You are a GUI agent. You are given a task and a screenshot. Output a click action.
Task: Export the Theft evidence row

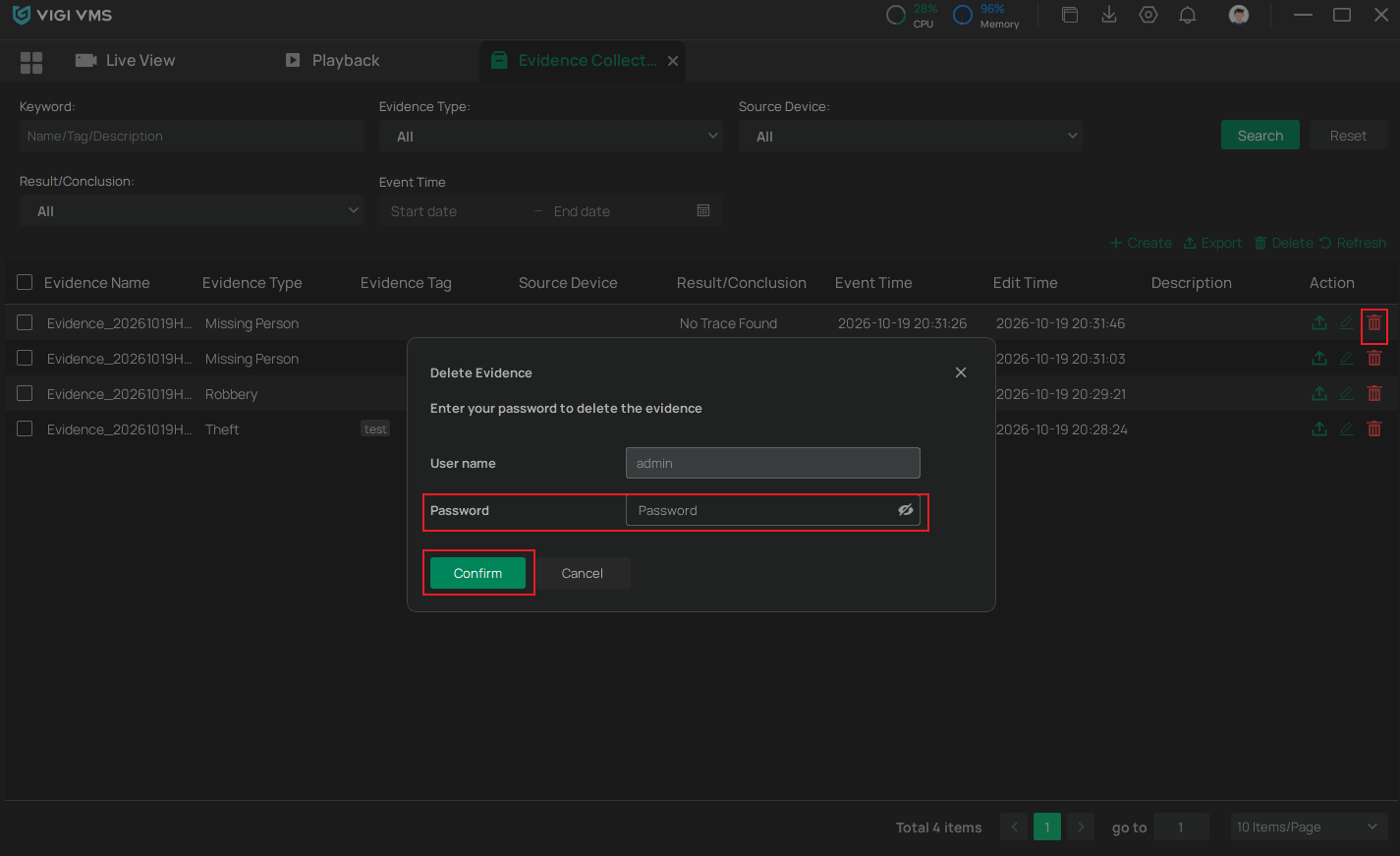[1319, 429]
